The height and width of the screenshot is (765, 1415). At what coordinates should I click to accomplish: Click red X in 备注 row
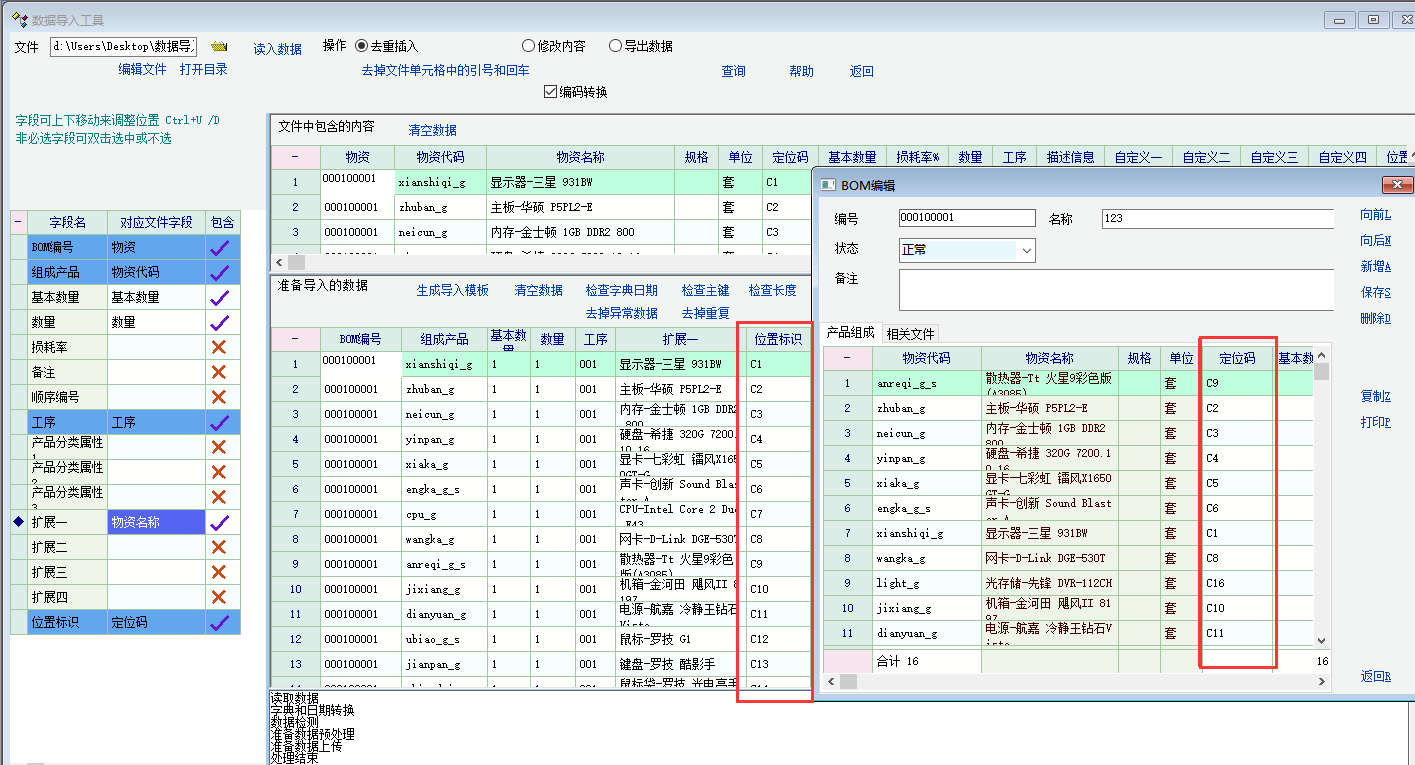pos(220,372)
